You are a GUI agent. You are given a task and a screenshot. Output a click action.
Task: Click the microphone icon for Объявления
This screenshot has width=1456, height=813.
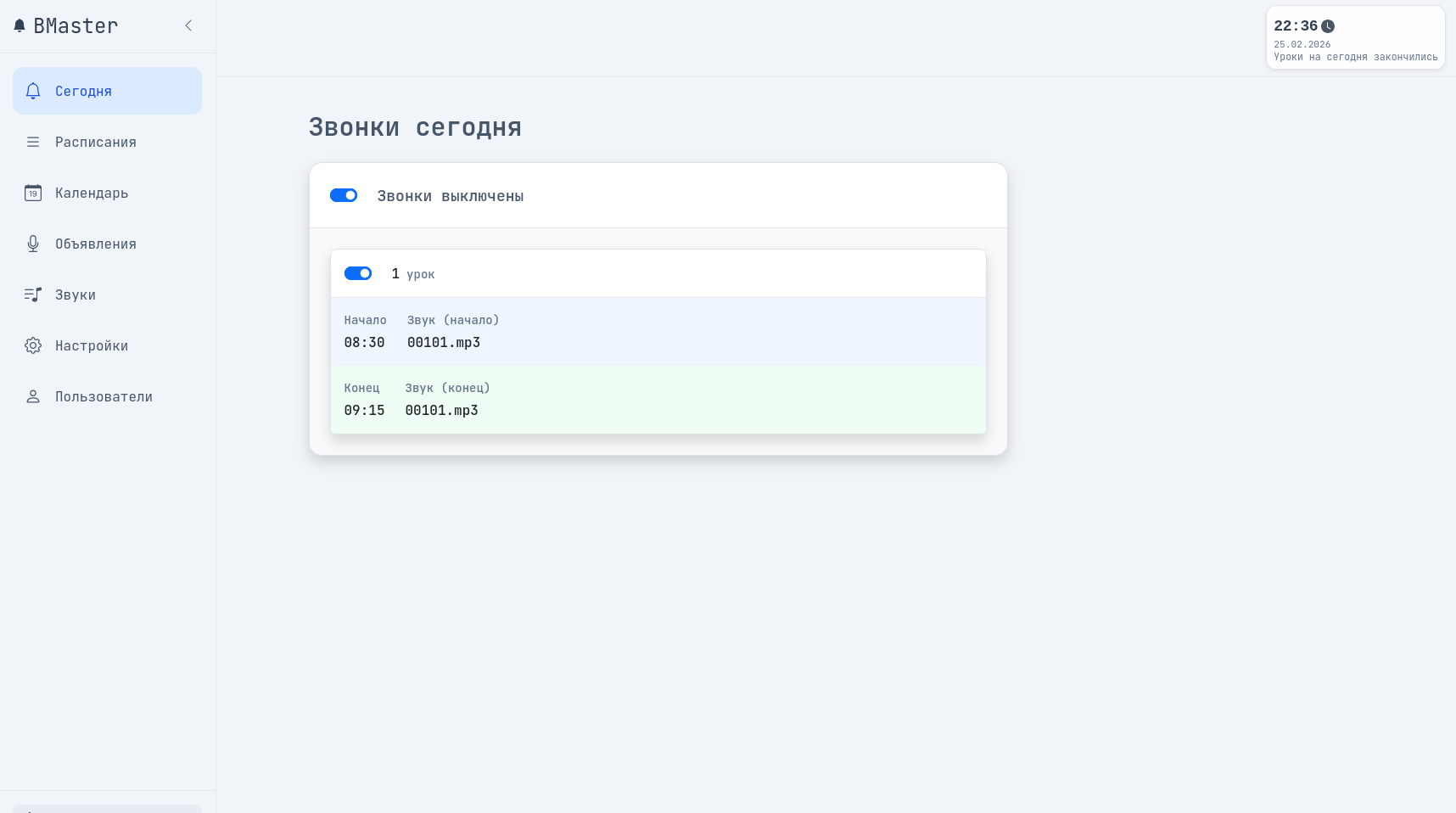[x=33, y=244]
